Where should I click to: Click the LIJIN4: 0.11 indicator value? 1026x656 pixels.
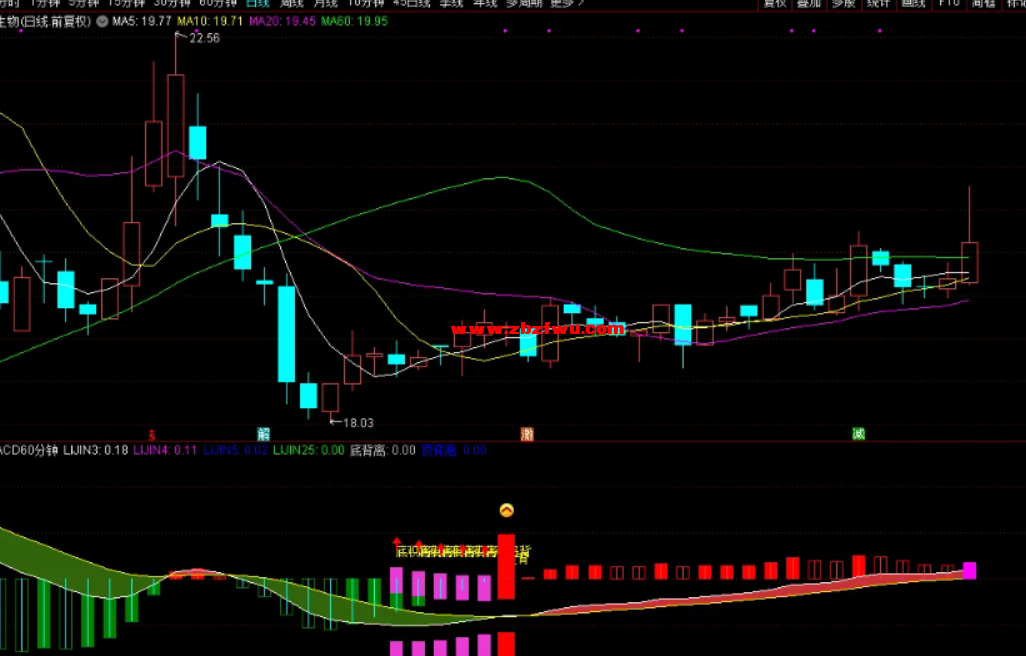tap(166, 451)
